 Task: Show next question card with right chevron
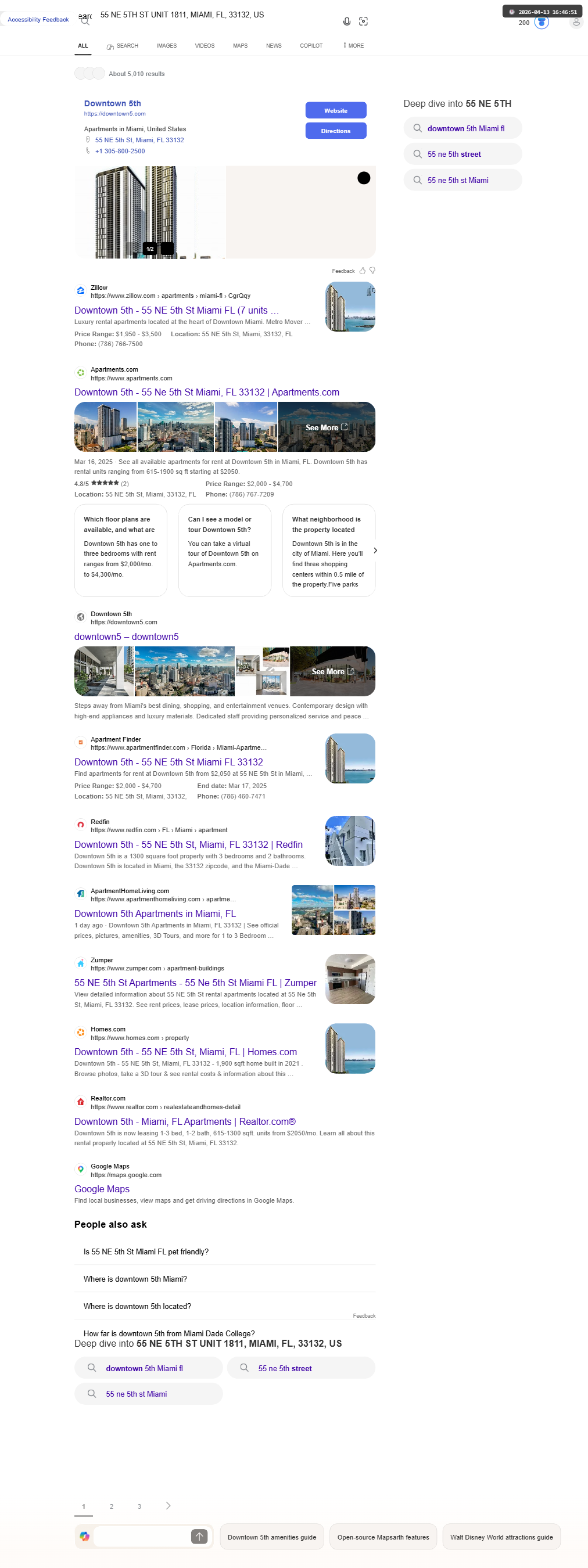[375, 551]
